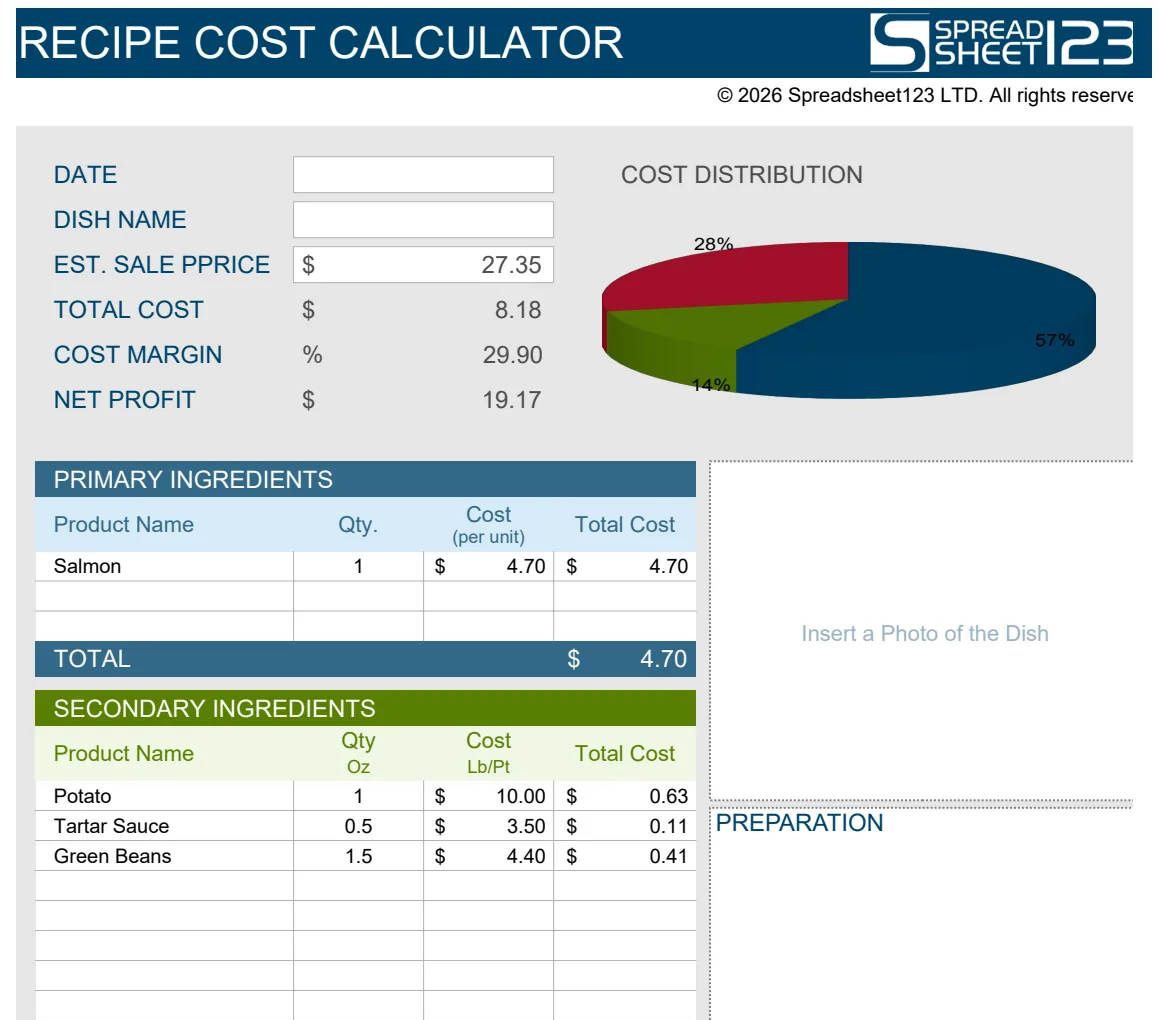The height and width of the screenshot is (1020, 1160).
Task: Select the Salmon product name cell
Action: [164, 567]
